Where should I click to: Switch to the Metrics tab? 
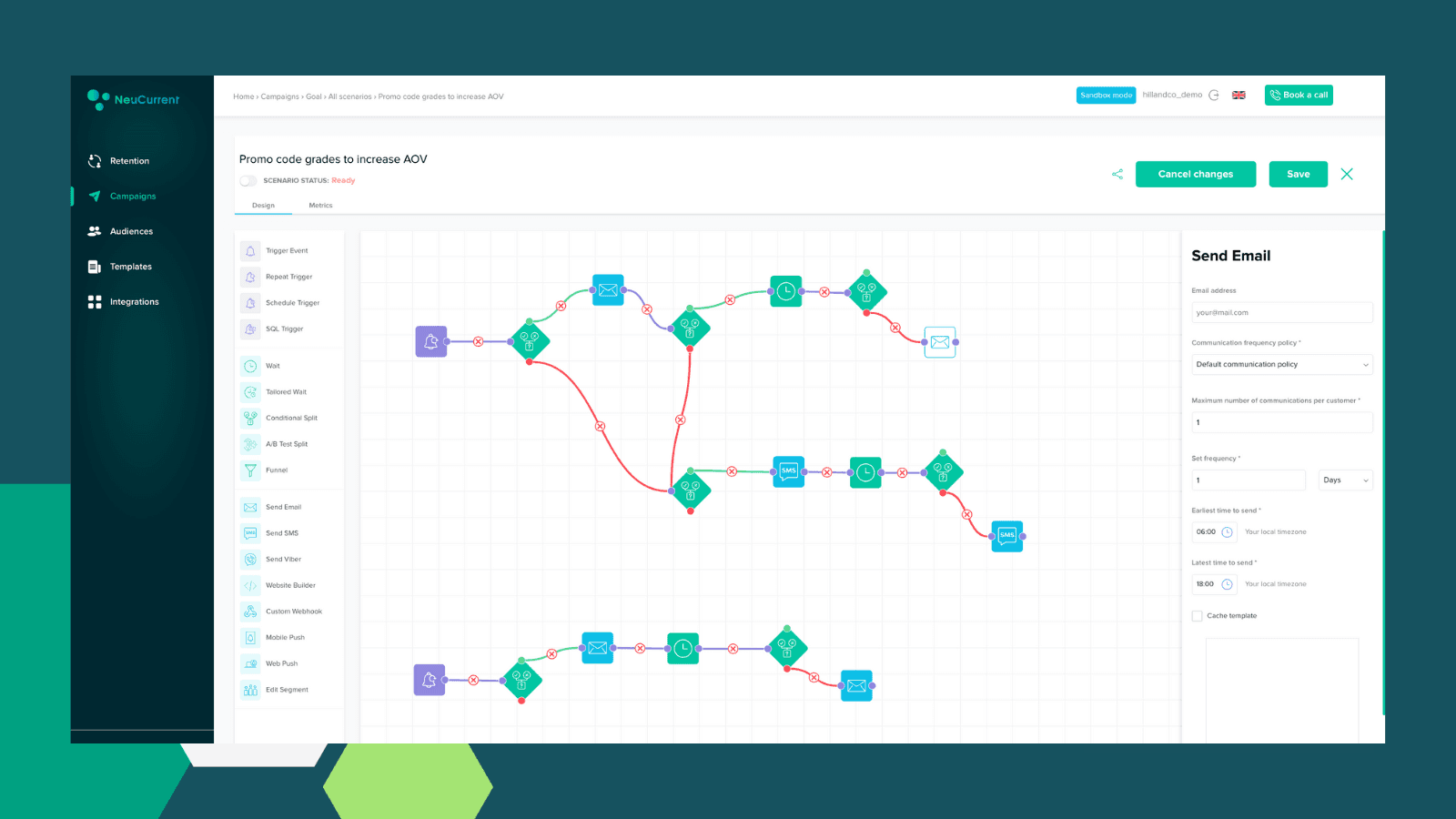pos(320,205)
